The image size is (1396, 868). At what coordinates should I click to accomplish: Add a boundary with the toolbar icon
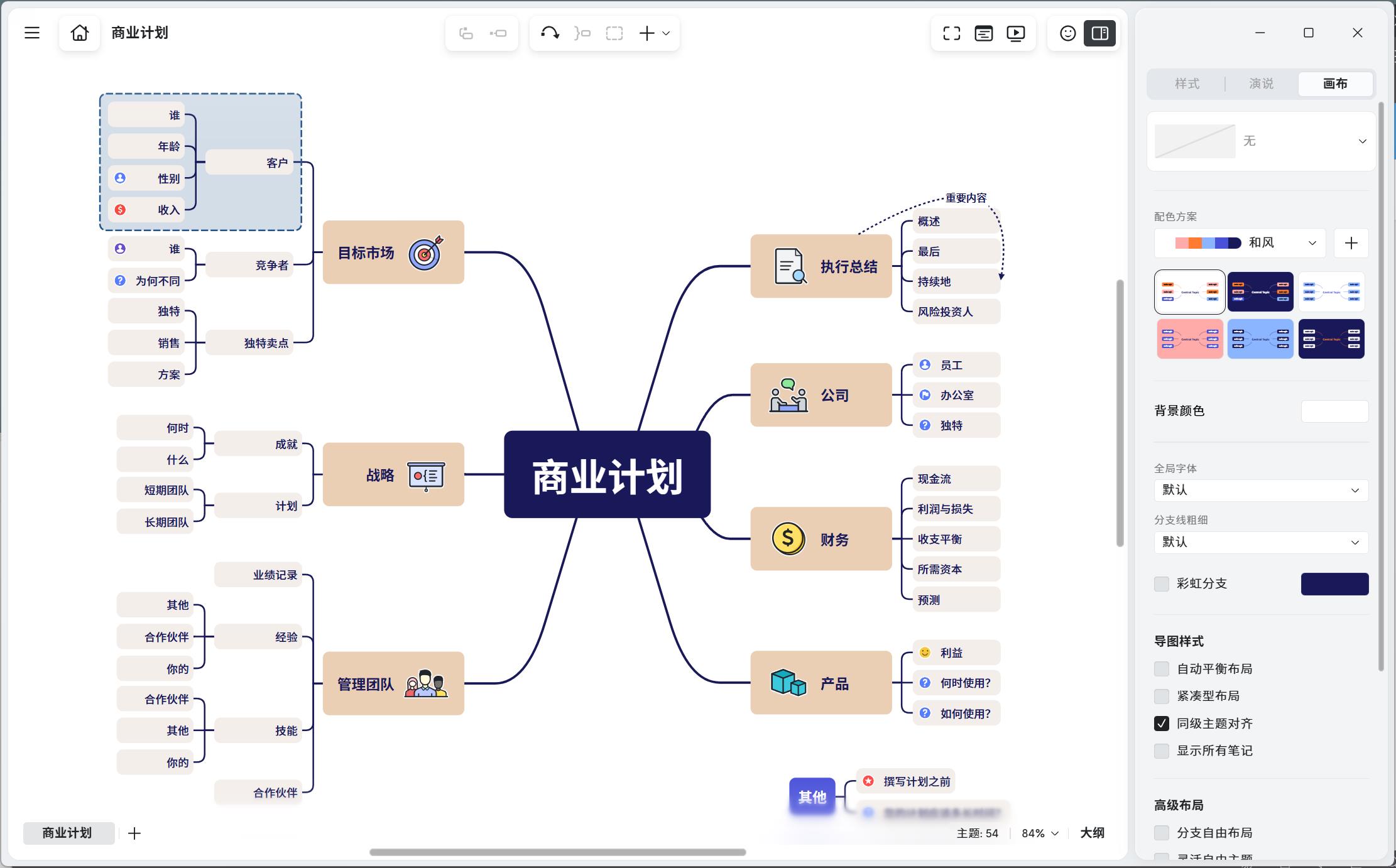click(614, 33)
